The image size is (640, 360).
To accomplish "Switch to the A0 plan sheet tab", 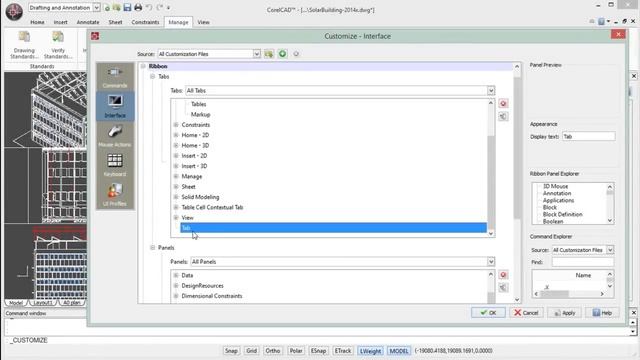I will [72, 303].
